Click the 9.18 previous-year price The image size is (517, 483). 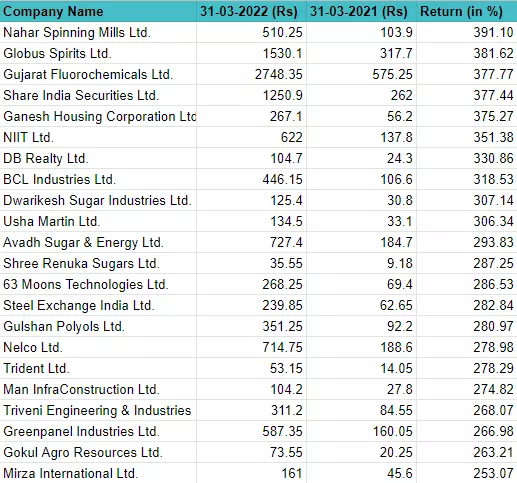[x=400, y=264]
